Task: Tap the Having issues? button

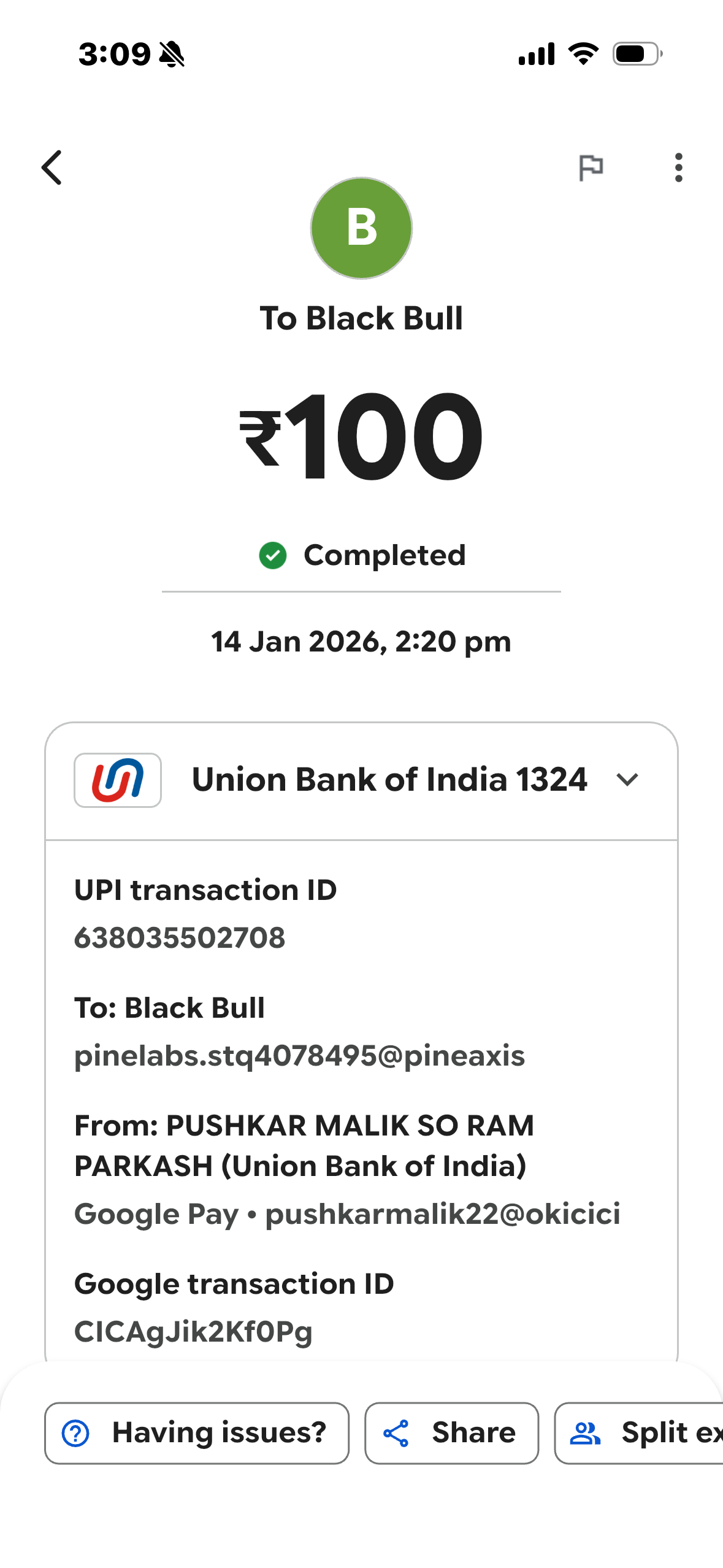Action: [x=197, y=1433]
